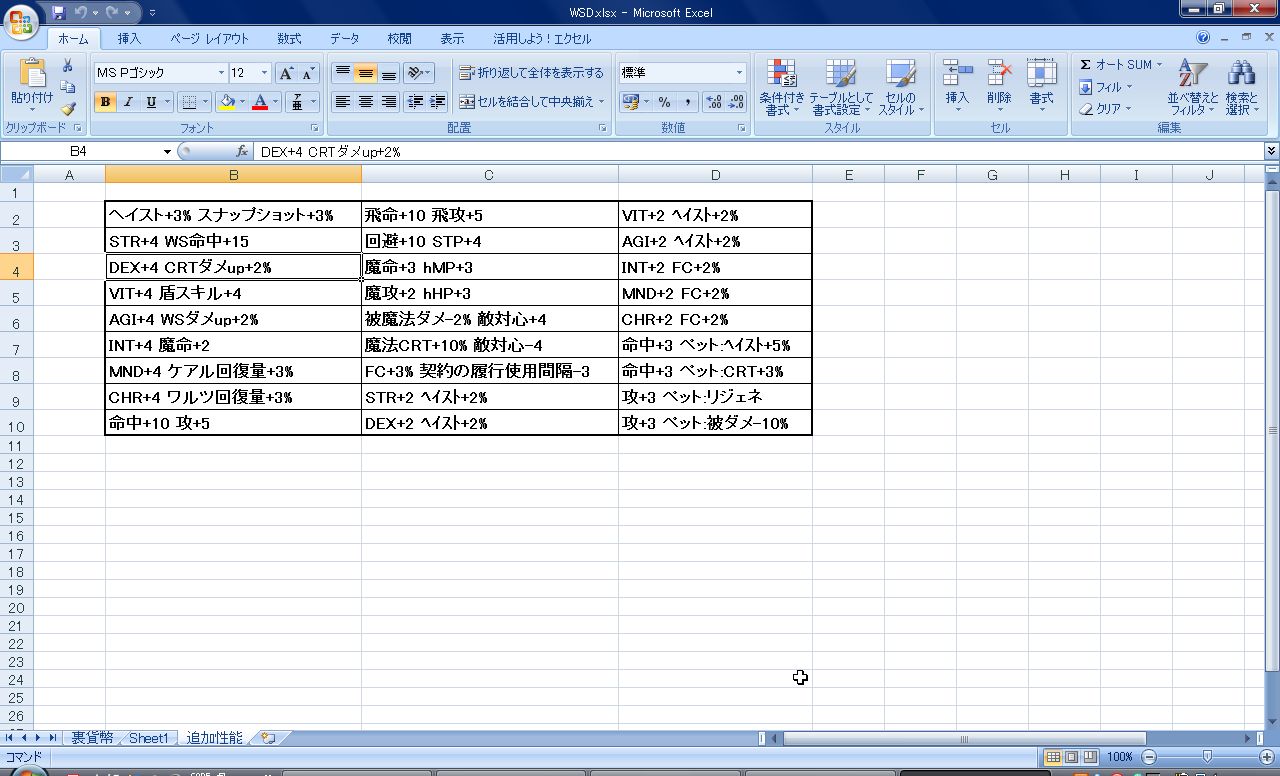The image size is (1280, 776).
Task: Switch to the ページ レイアウト tab
Action: (209, 39)
